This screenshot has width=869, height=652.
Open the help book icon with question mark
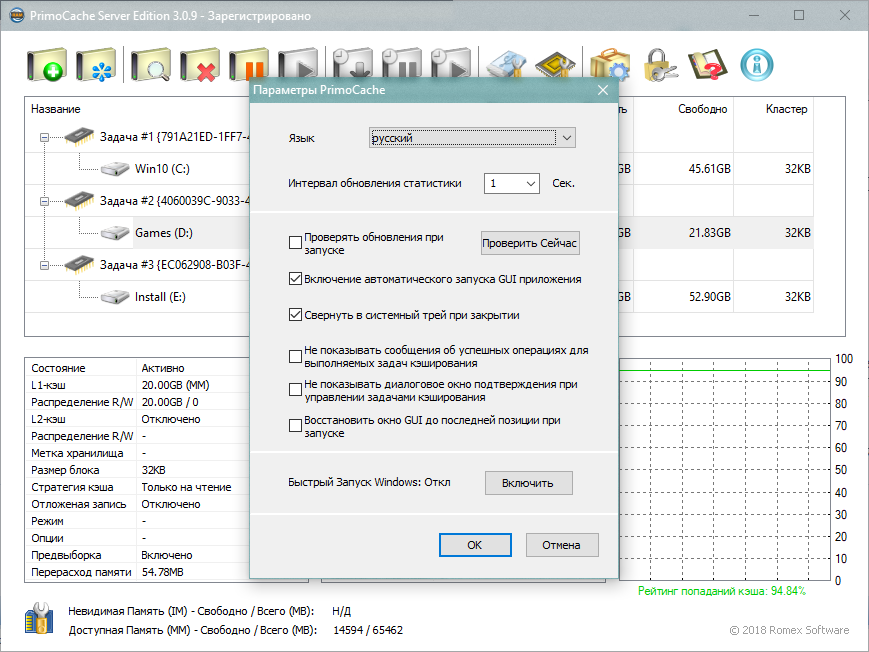point(706,66)
